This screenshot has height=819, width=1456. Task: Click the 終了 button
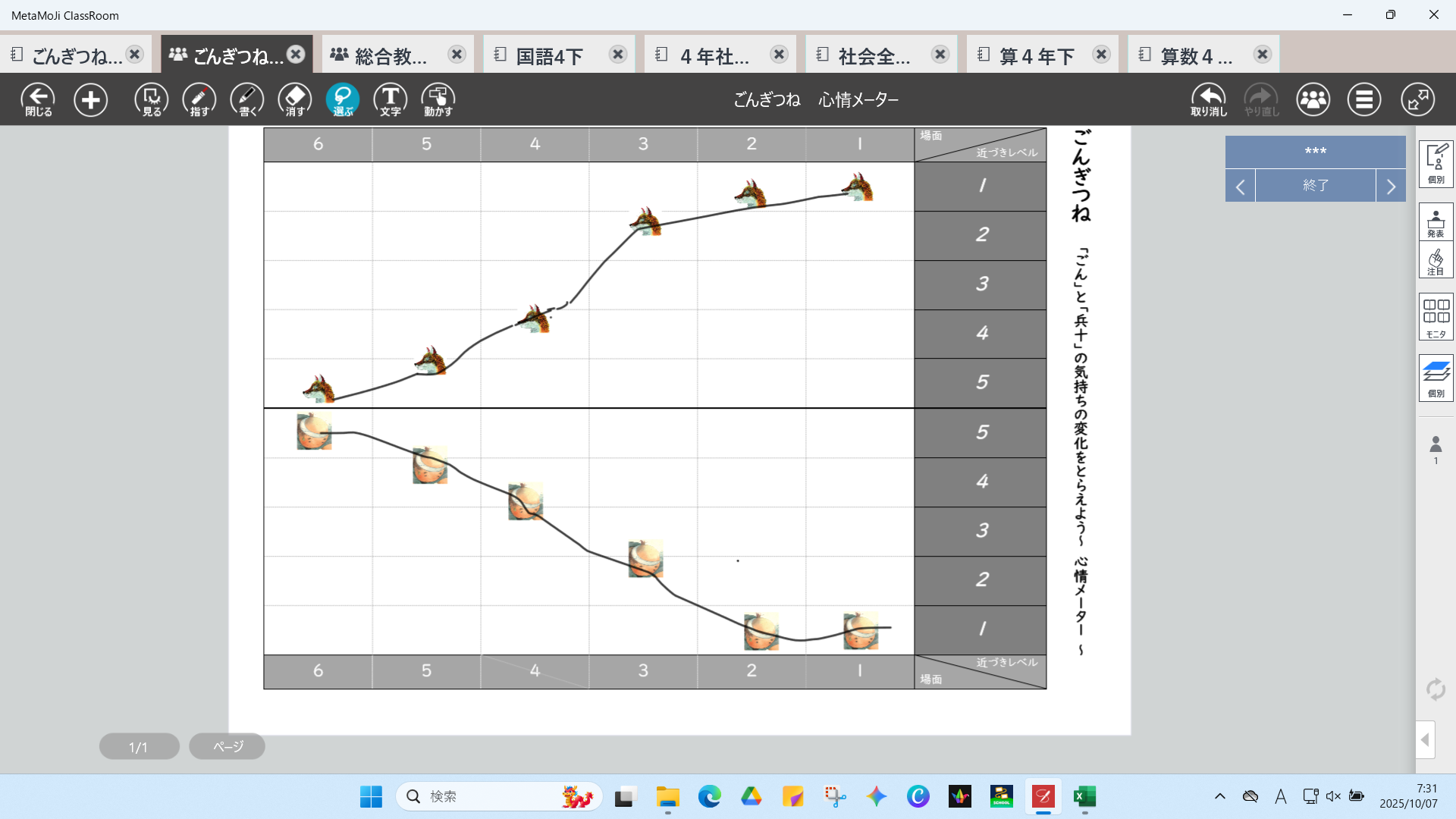coord(1315,186)
